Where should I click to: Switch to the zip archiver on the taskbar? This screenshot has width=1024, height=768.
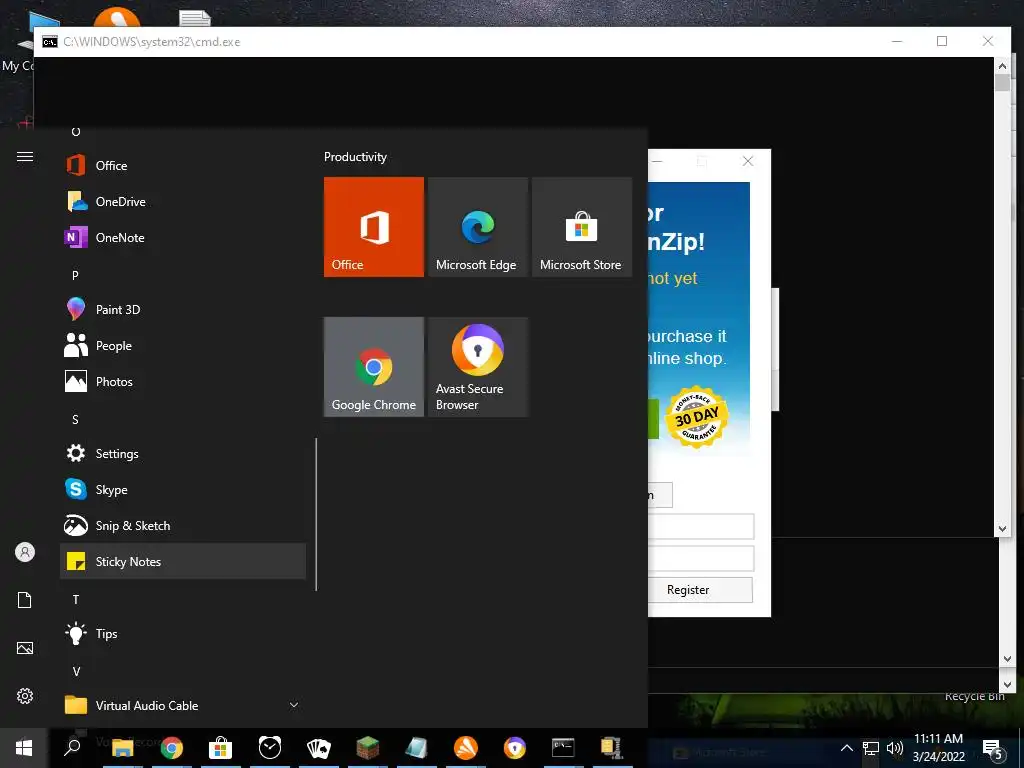point(612,748)
